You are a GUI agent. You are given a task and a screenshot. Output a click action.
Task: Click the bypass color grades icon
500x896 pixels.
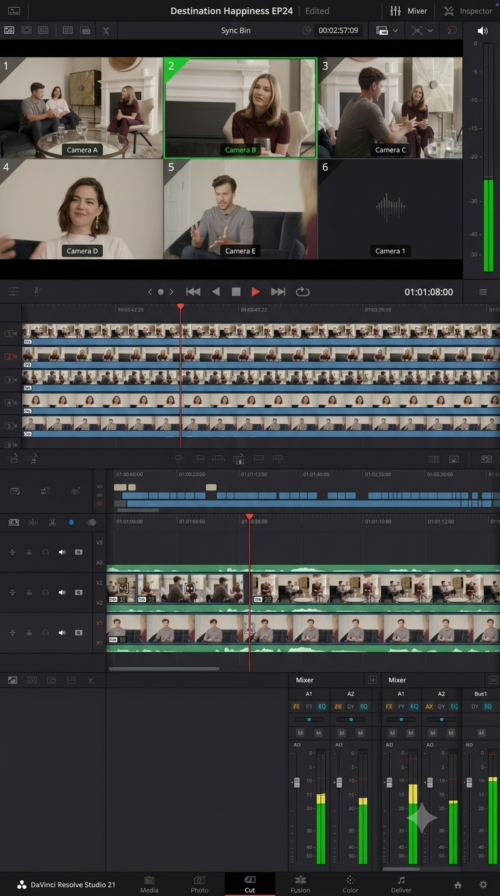451,31
